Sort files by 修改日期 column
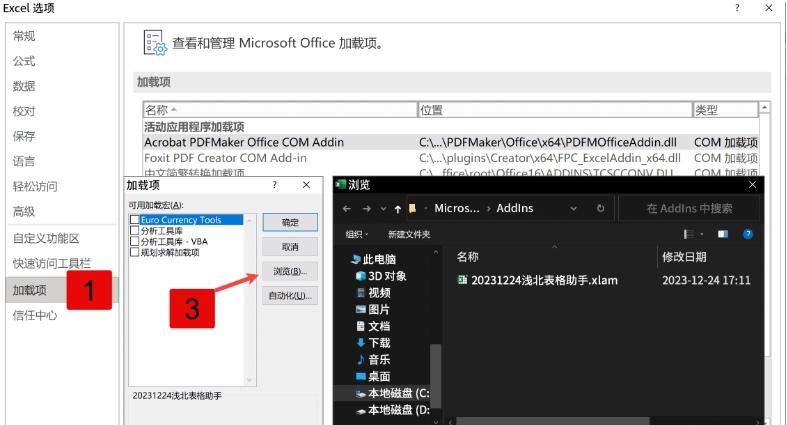The image size is (787, 425). click(x=684, y=257)
